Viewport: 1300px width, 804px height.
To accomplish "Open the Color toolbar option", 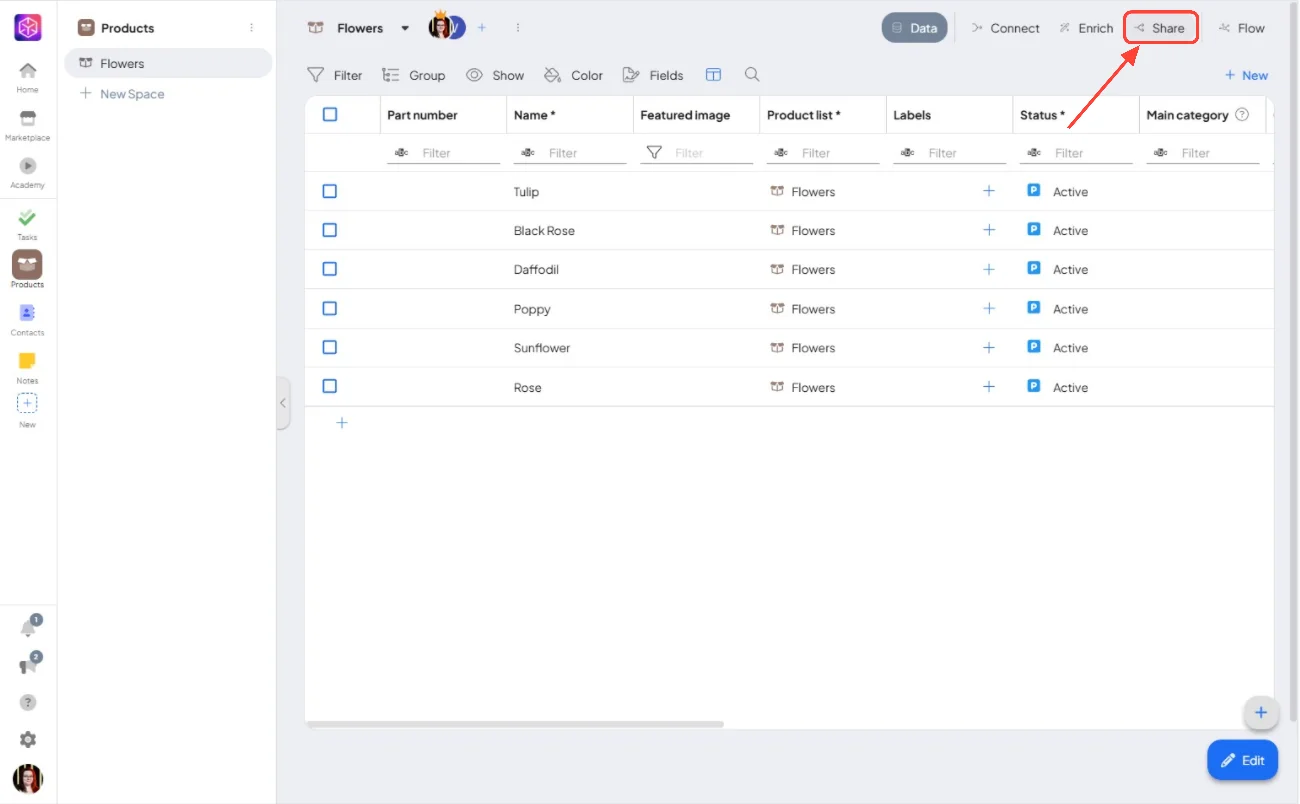I will [573, 75].
